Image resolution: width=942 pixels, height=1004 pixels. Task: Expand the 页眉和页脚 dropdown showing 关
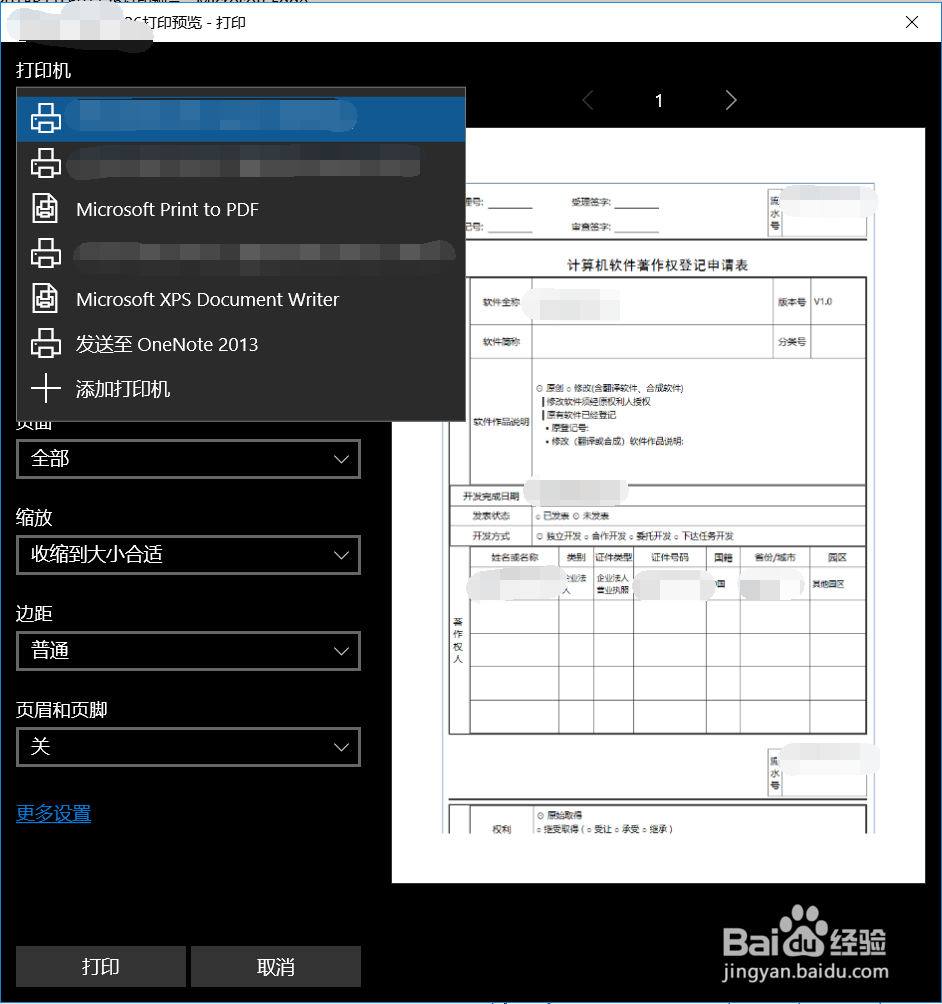pos(188,747)
